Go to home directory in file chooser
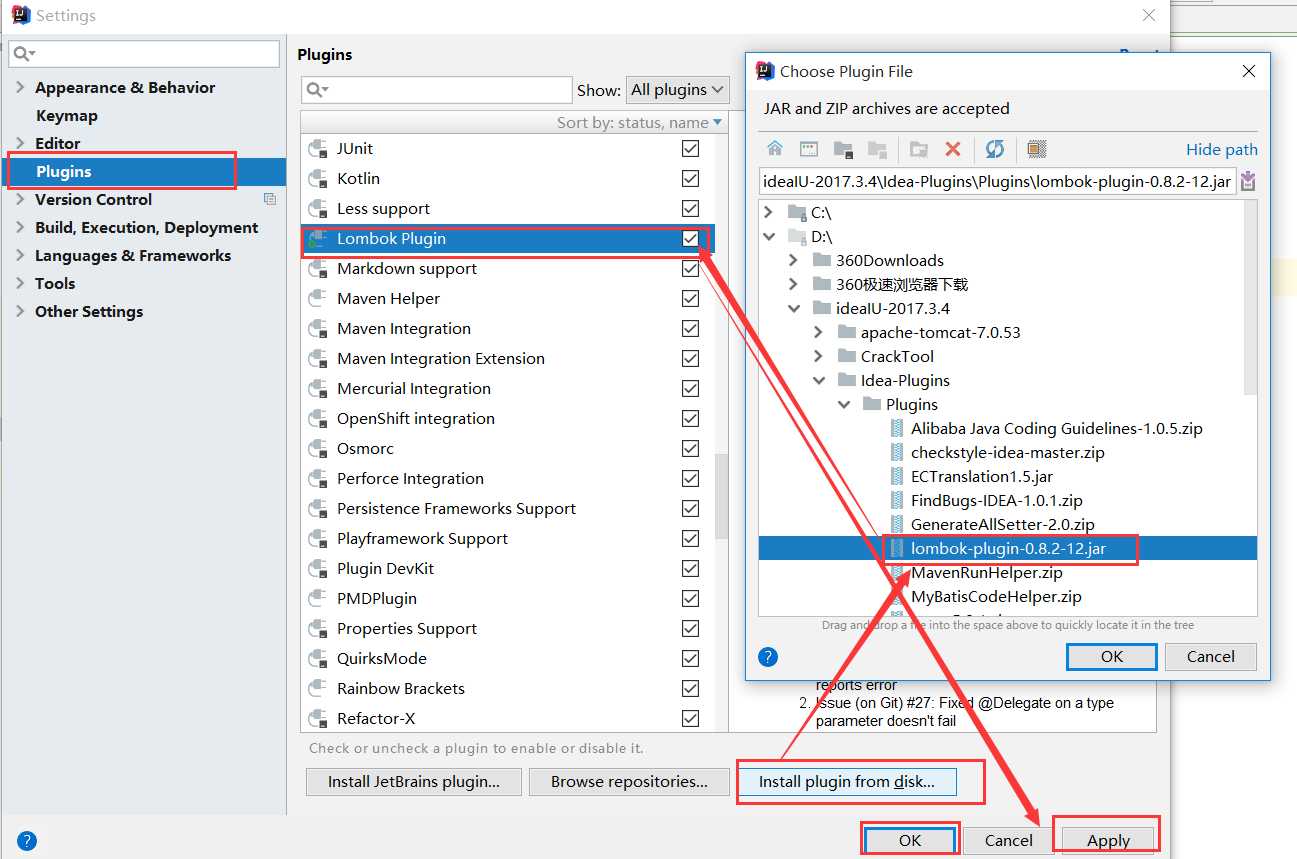Image resolution: width=1297 pixels, height=859 pixels. (775, 149)
